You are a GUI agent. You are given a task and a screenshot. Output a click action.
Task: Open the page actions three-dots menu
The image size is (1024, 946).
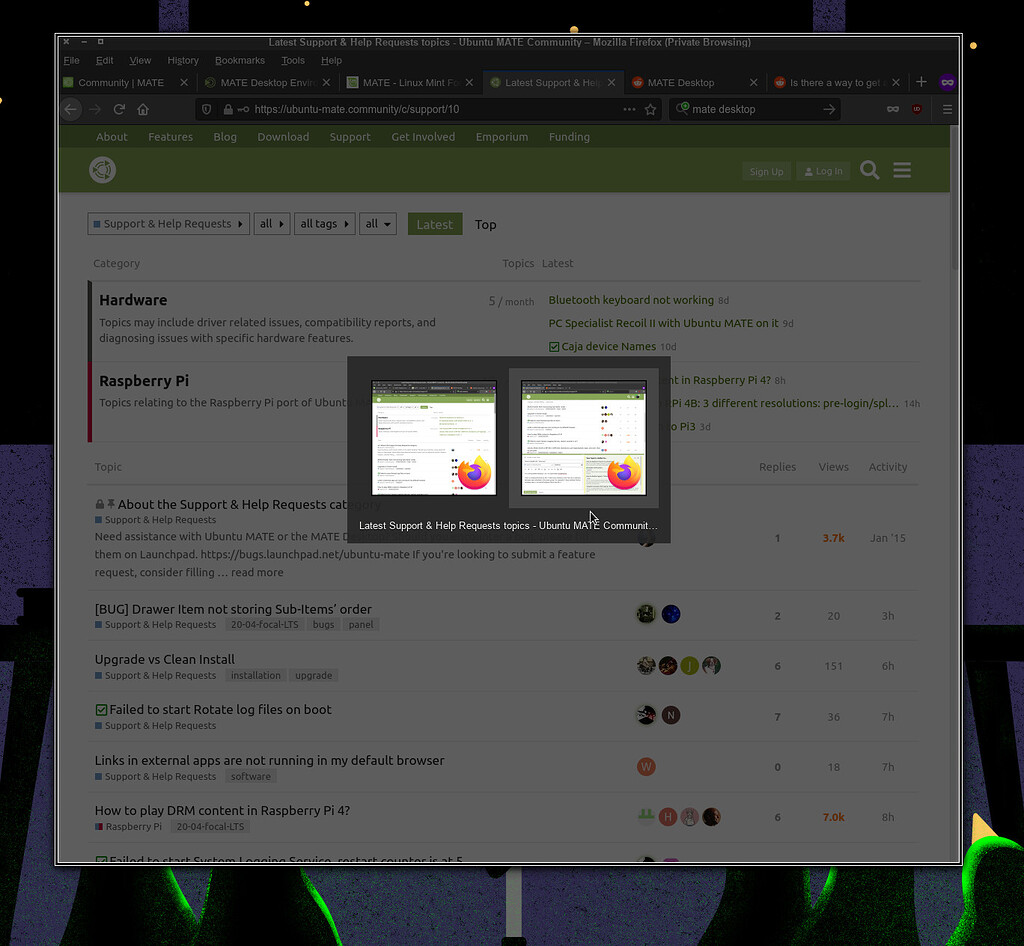629,110
